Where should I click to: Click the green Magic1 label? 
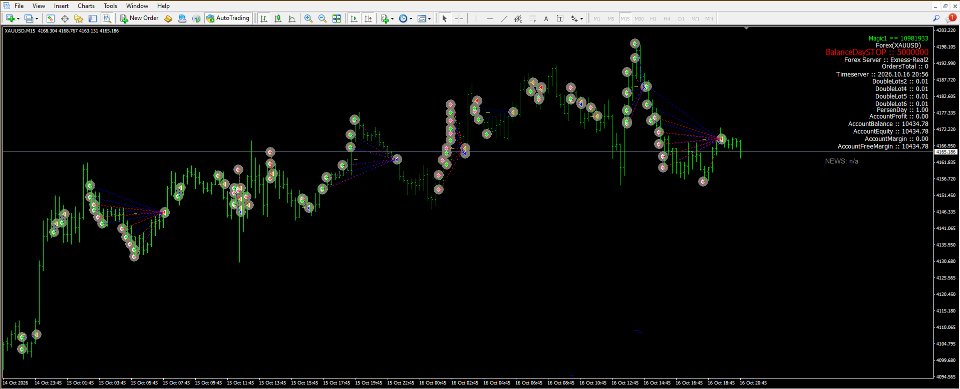899,38
